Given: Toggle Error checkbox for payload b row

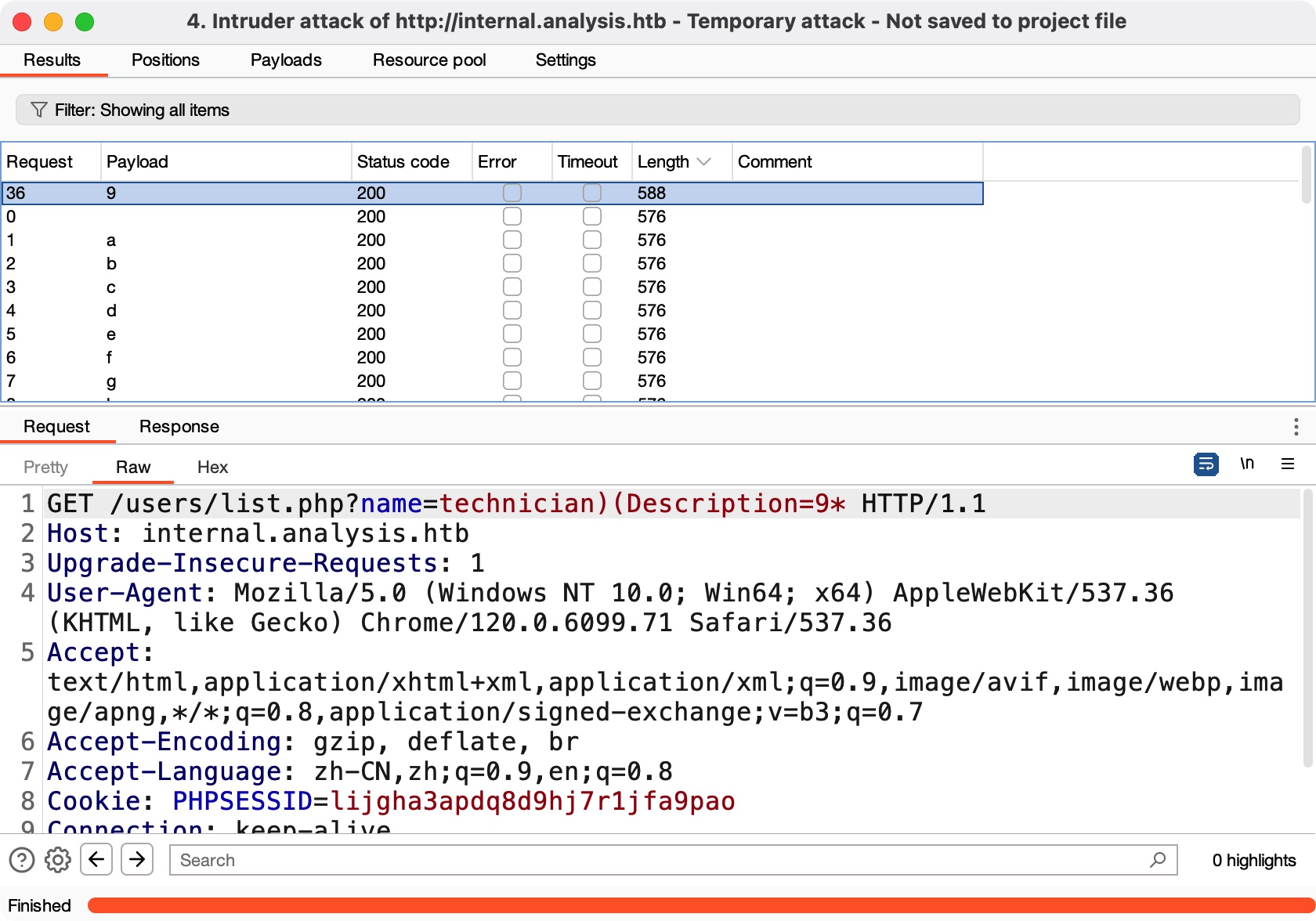Looking at the screenshot, I should [x=512, y=263].
